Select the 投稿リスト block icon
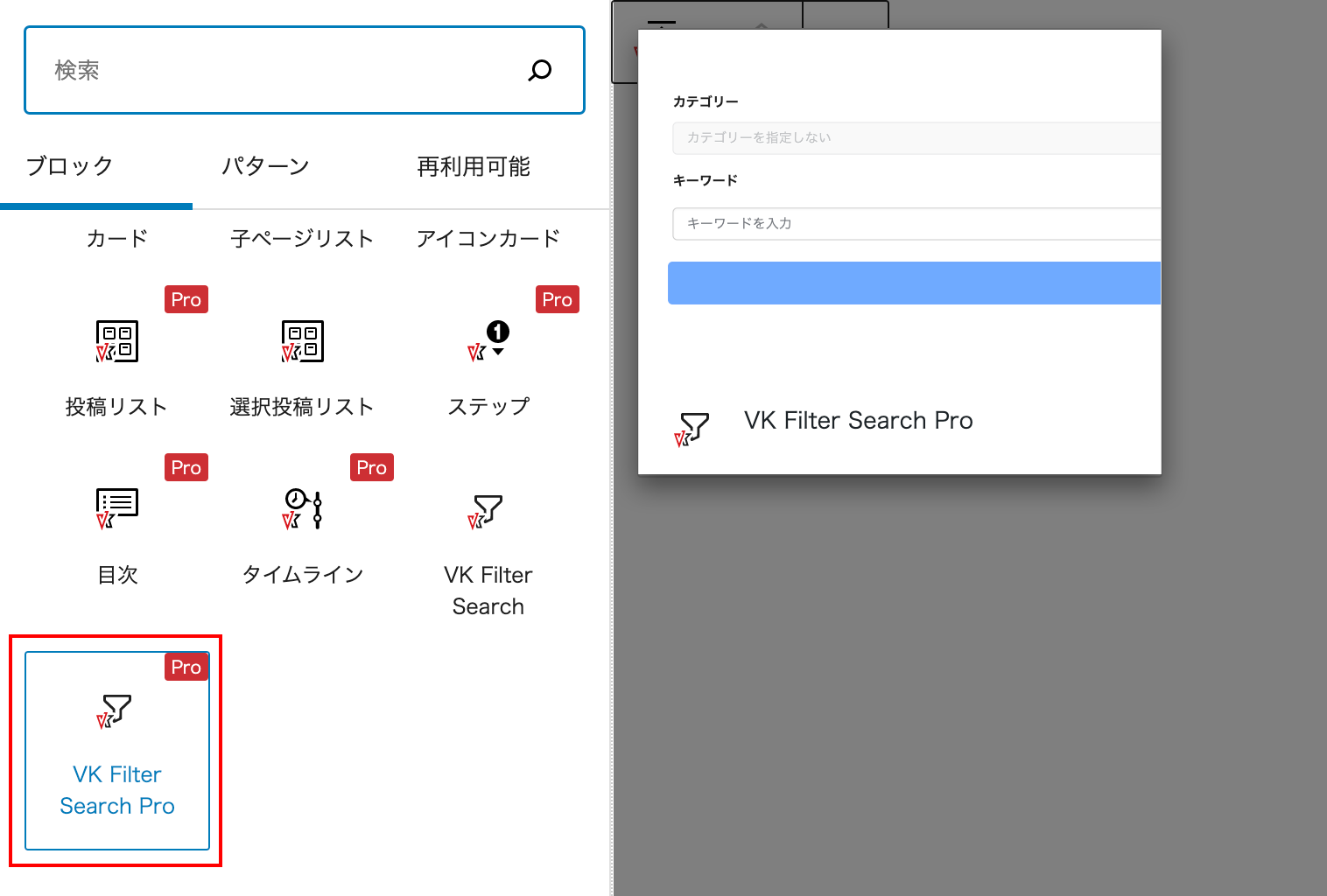This screenshot has height=896, width=1327. click(x=117, y=341)
